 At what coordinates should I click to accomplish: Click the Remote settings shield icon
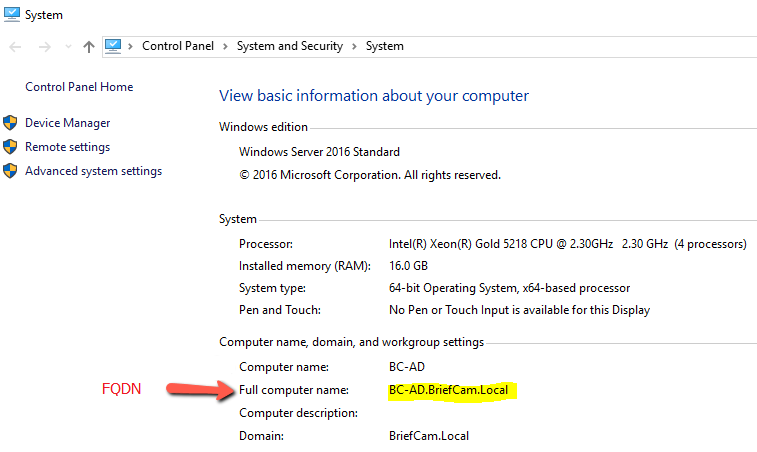click(x=10, y=147)
